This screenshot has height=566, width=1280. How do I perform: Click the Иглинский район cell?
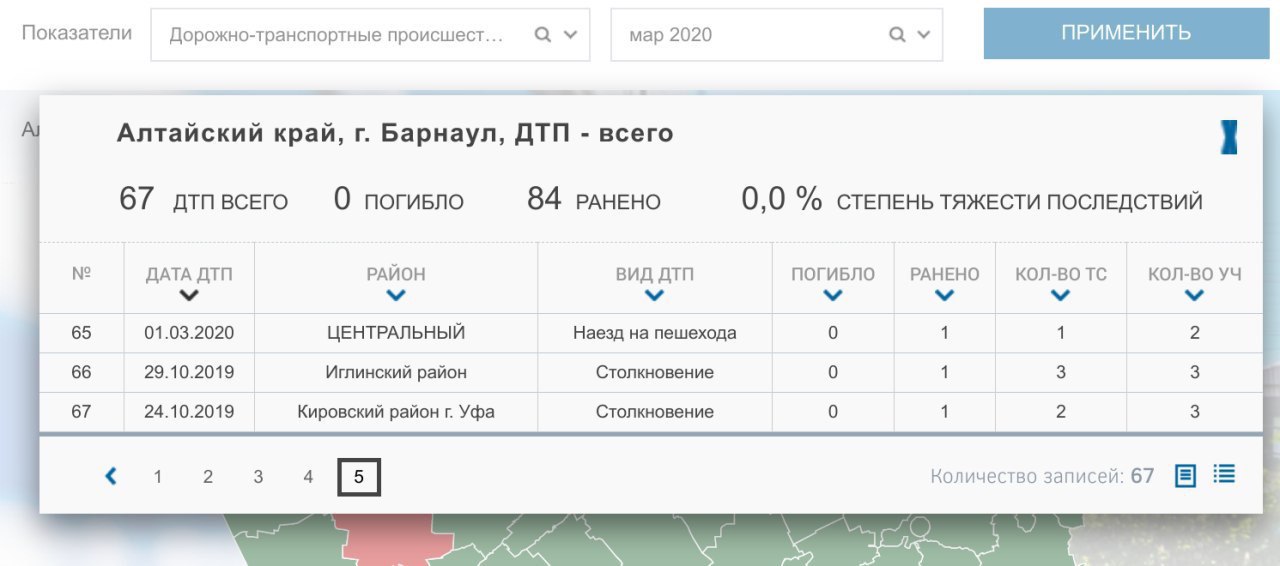coord(396,373)
